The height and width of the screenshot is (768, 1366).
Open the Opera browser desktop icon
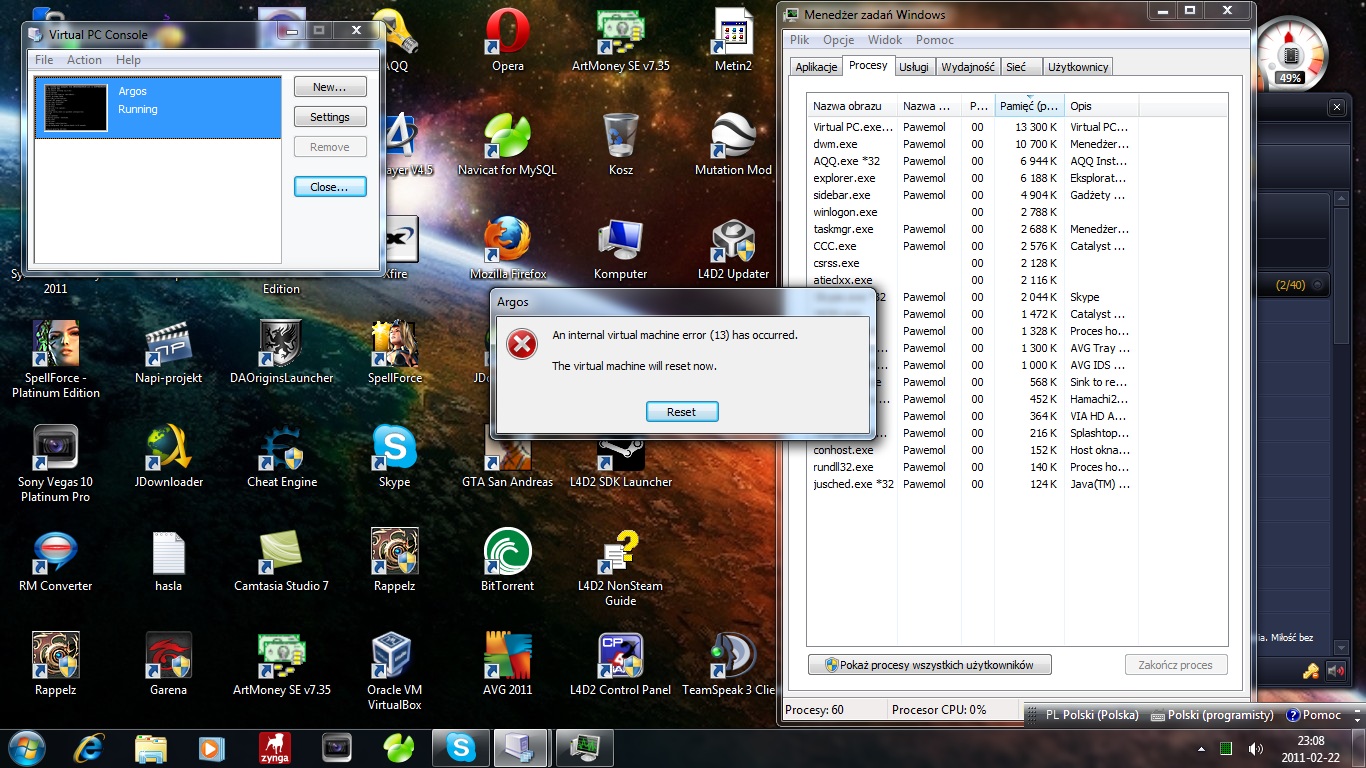click(x=508, y=40)
